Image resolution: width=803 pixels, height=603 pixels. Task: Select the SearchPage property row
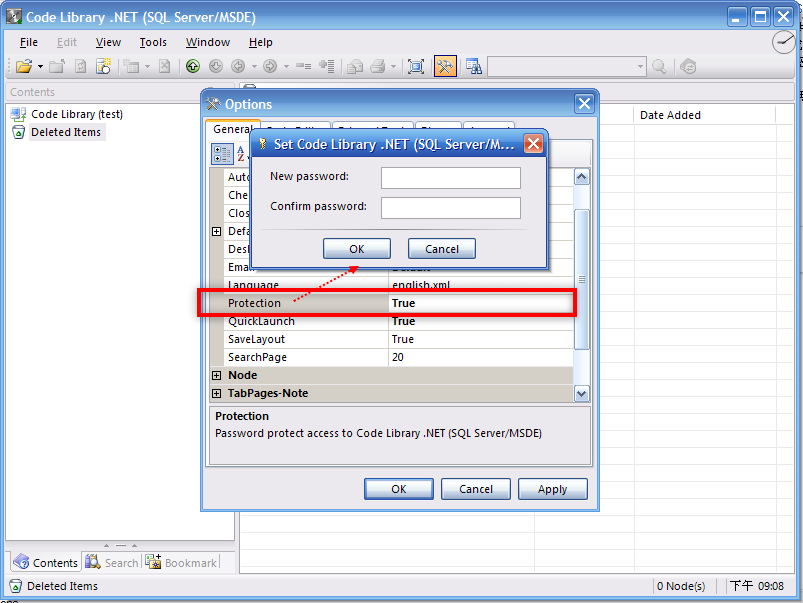click(398, 357)
